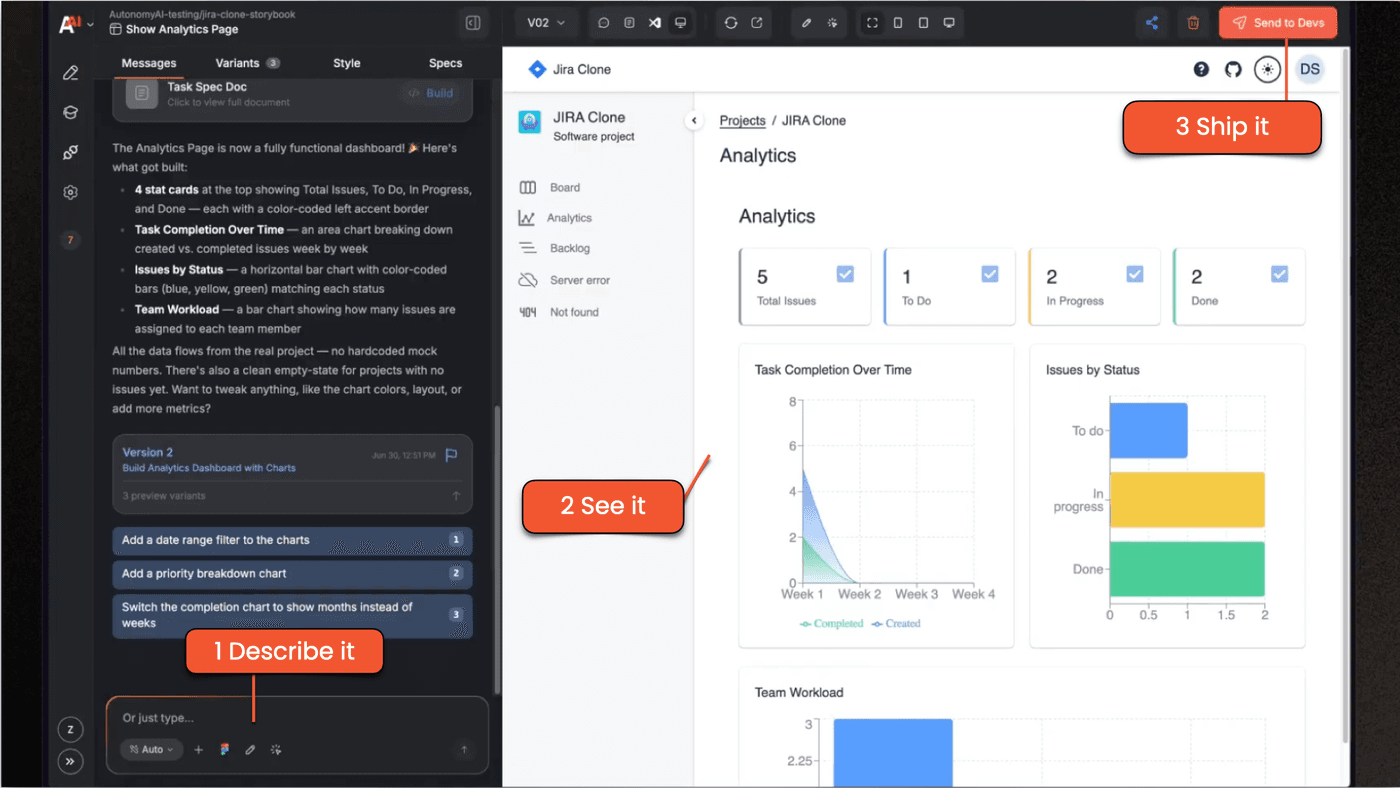
Task: Click the 'Or just type...' prompt input
Action: pos(297,718)
